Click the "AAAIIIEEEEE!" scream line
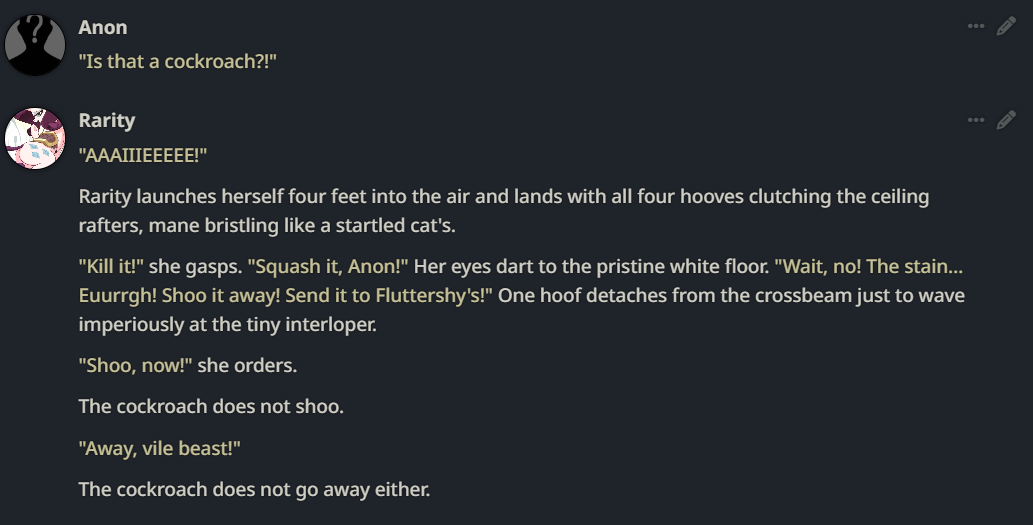Viewport: 1033px width, 525px height. coord(143,155)
